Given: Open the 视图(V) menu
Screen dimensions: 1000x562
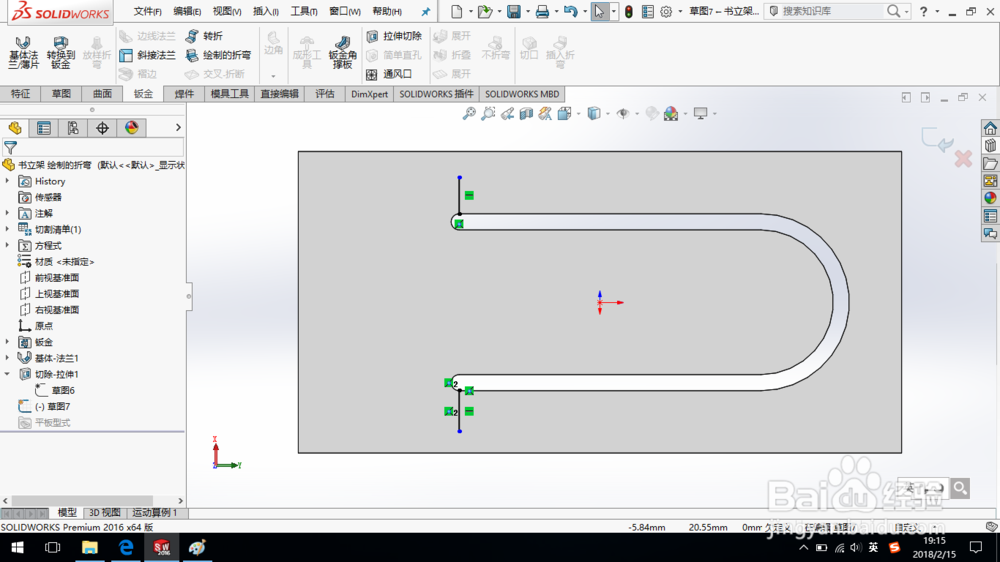Looking at the screenshot, I should click(226, 11).
